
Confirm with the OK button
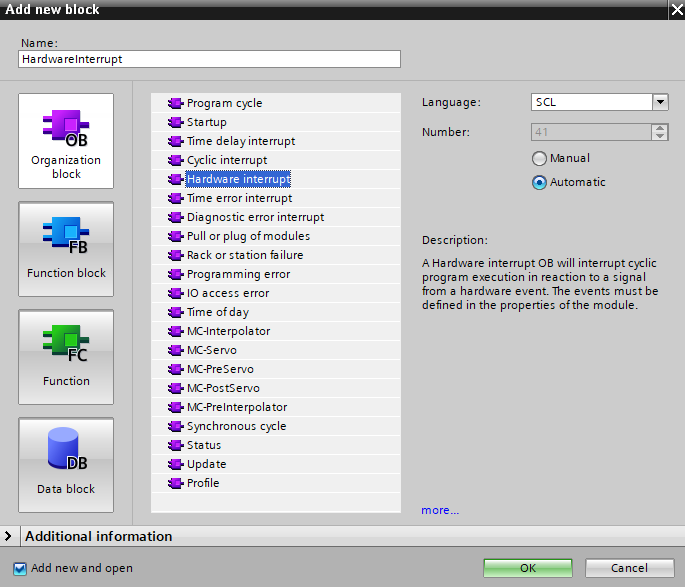(x=528, y=568)
